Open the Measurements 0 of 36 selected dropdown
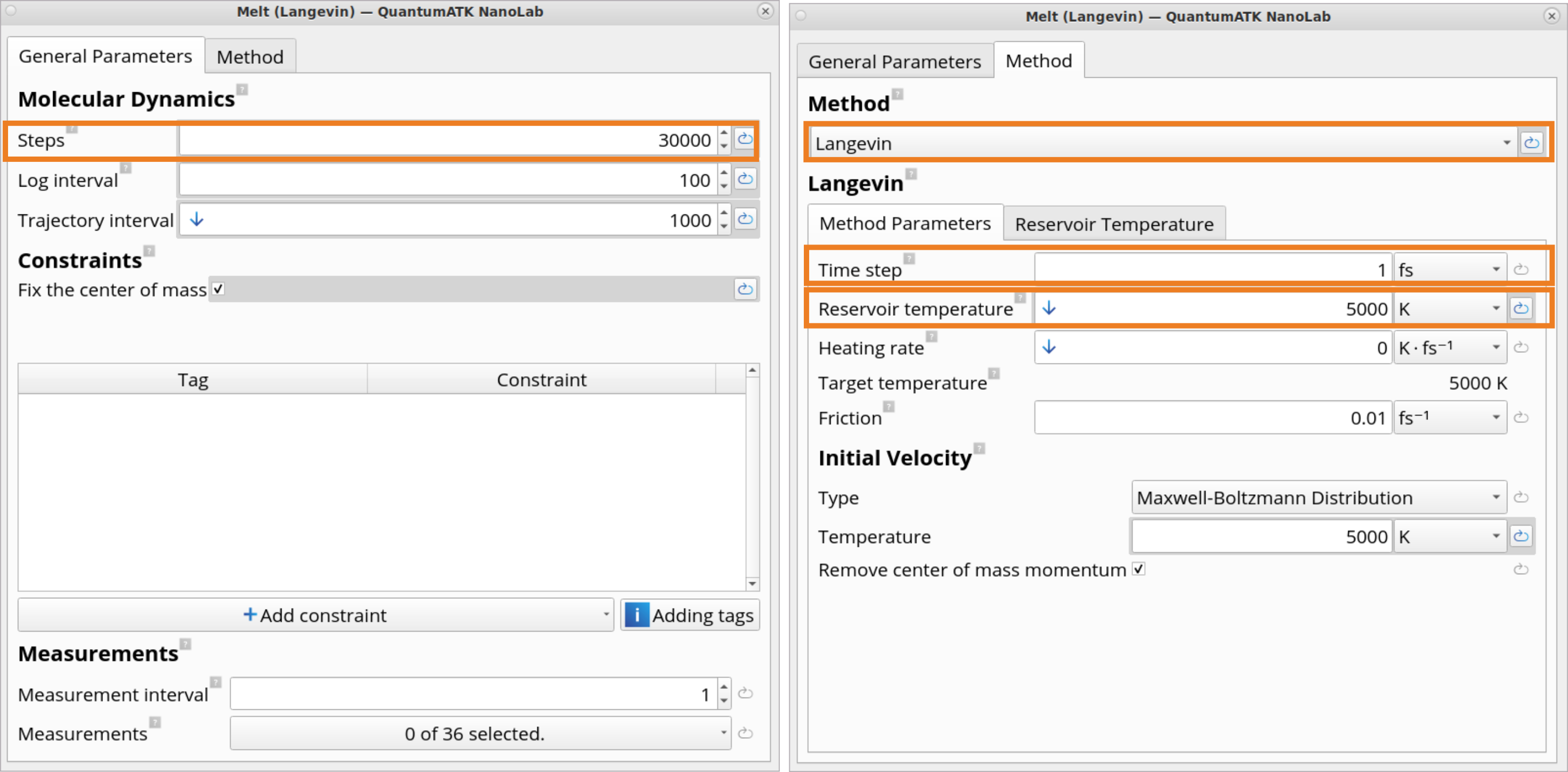The height and width of the screenshot is (772, 1568). (480, 733)
